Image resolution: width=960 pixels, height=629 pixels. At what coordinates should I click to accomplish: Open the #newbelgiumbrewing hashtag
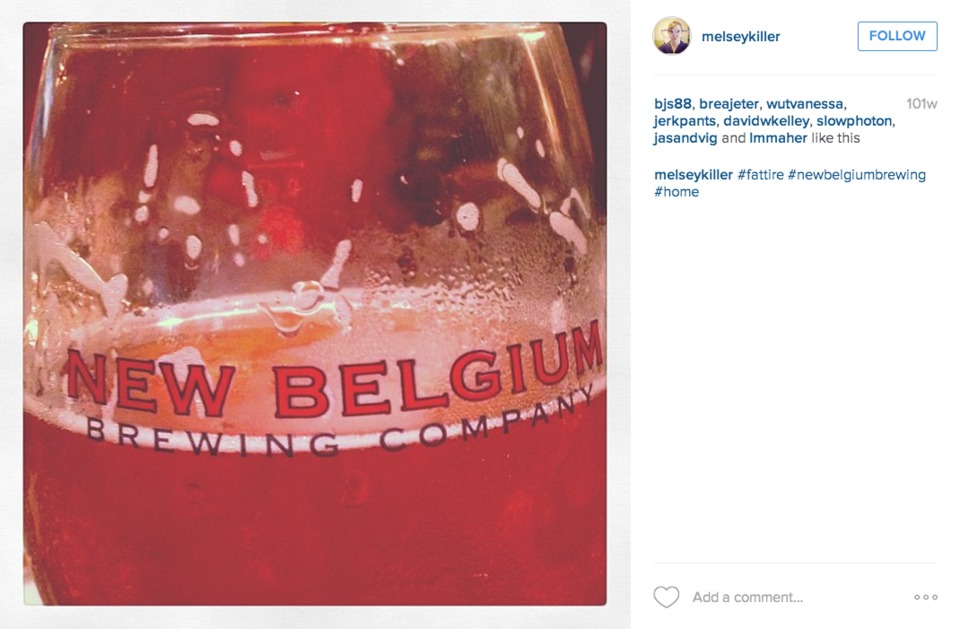pyautogui.click(x=857, y=175)
